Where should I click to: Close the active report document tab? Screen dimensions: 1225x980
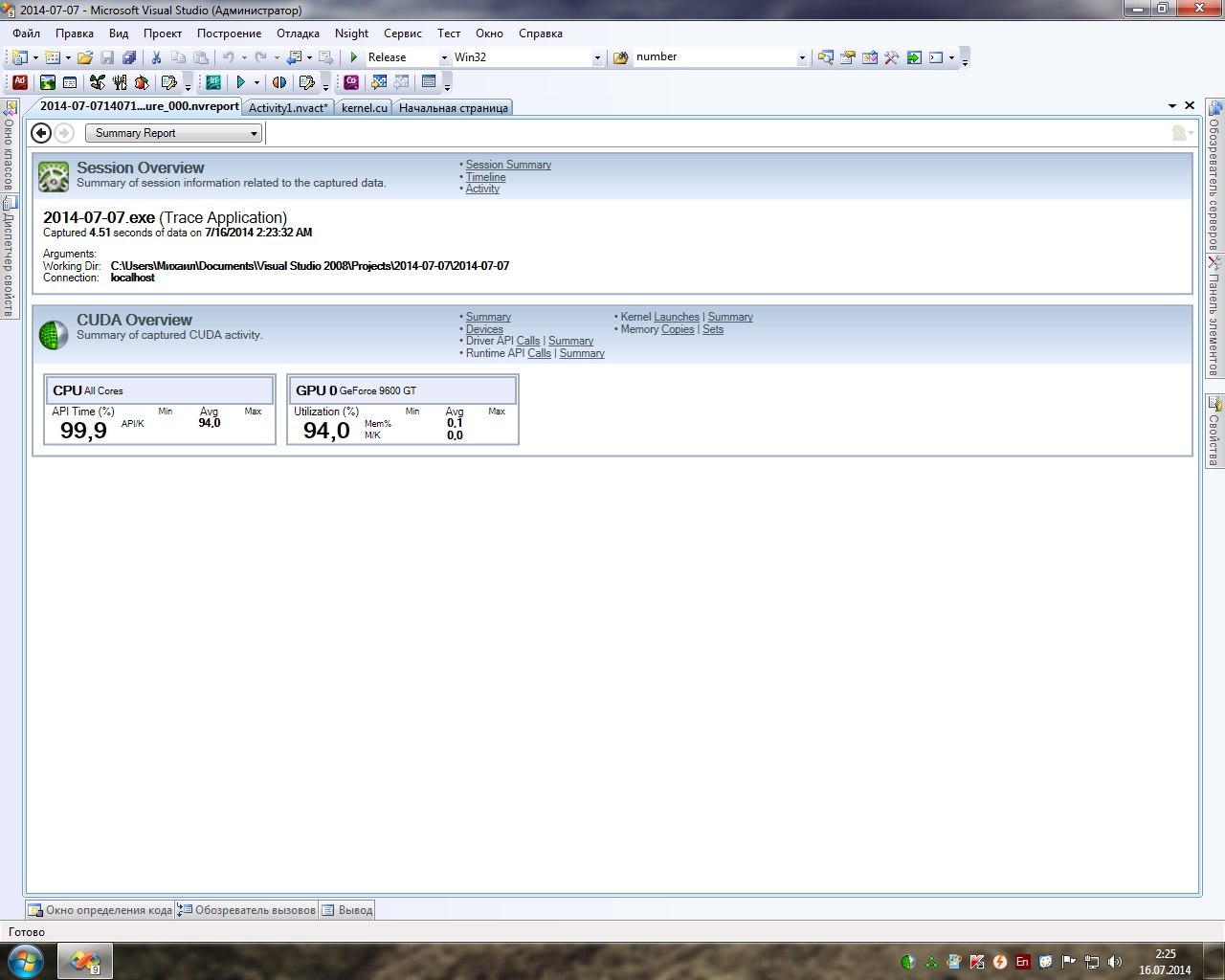click(x=1190, y=105)
